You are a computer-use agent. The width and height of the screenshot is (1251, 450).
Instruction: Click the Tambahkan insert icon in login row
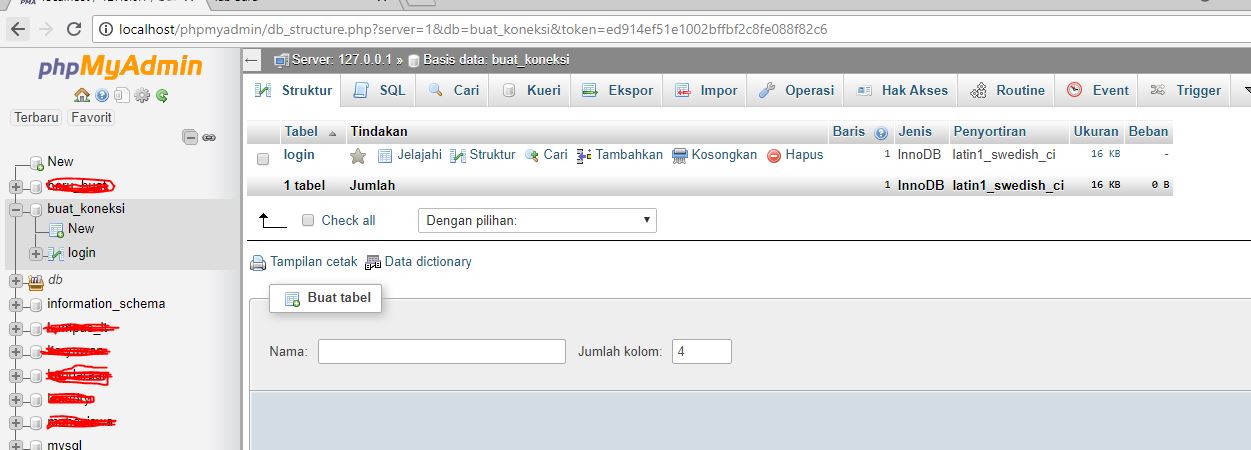584,155
